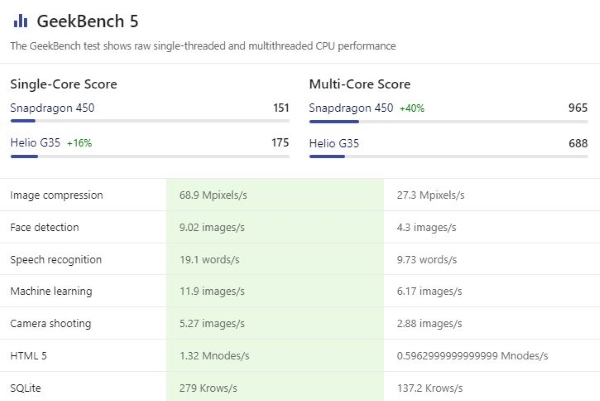600x401 pixels.
Task: Open the single-core Snapdragon 450 link
Action: [x=52, y=107]
